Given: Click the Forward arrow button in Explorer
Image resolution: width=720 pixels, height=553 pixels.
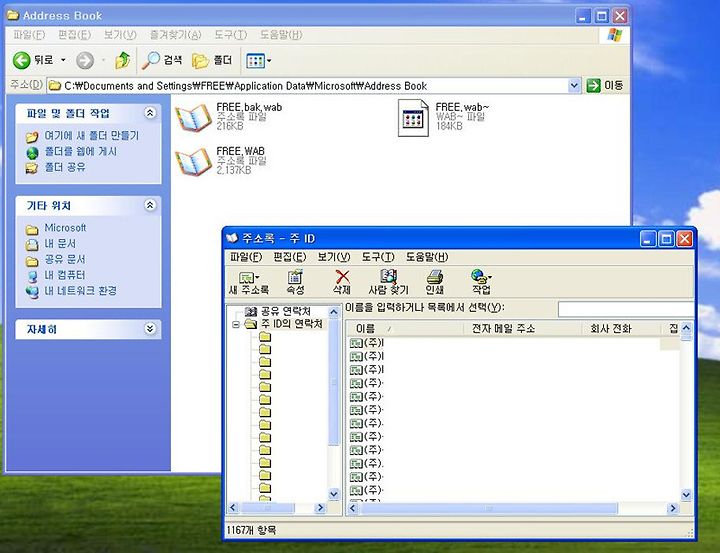Looking at the screenshot, I should tap(84, 60).
